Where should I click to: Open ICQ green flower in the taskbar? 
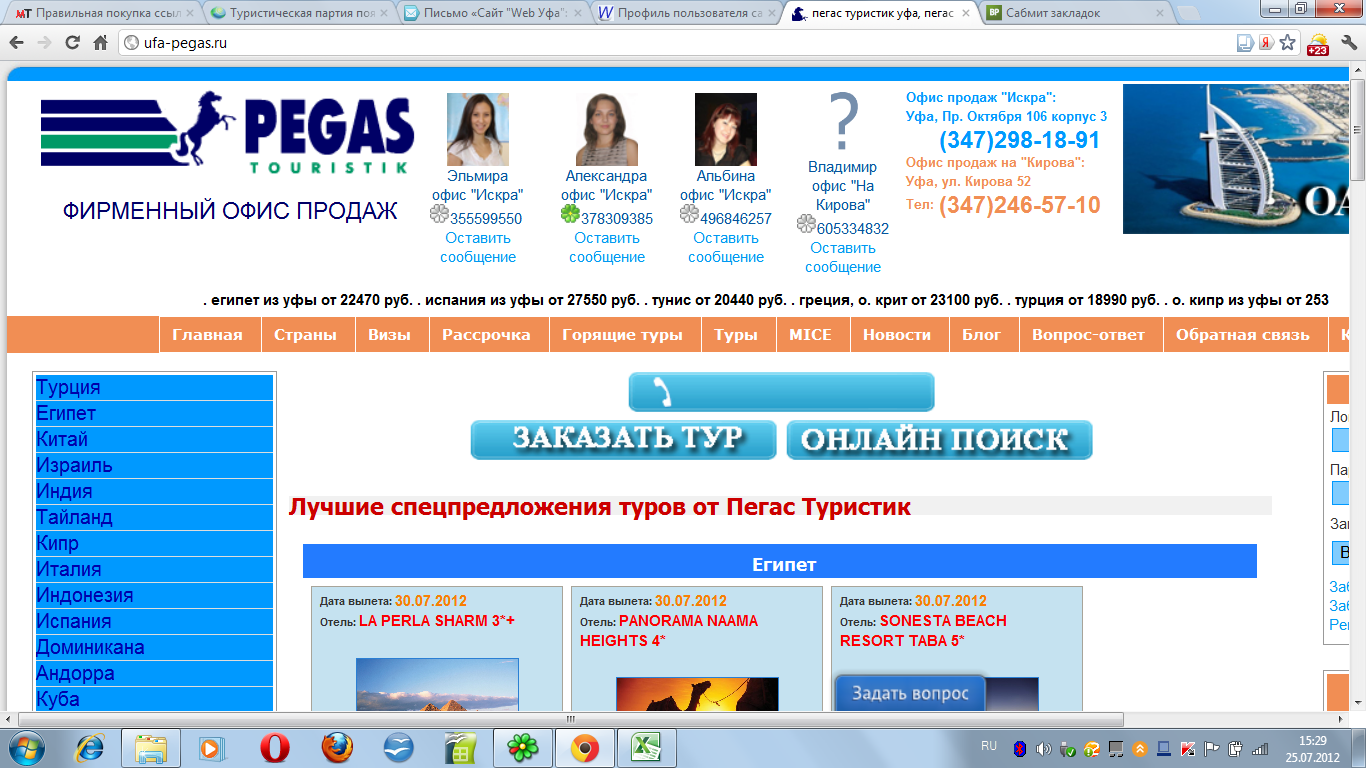pyautogui.click(x=522, y=748)
